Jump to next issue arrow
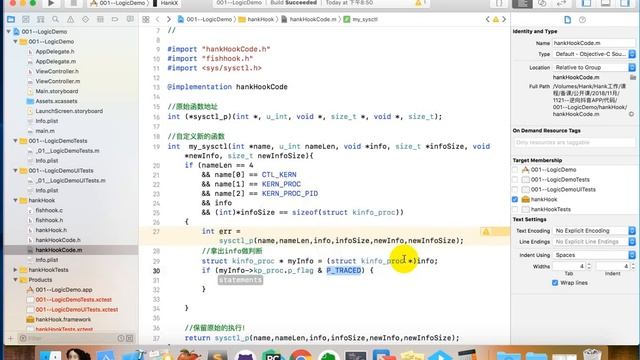Screen dimensions: 640x360 504,19
